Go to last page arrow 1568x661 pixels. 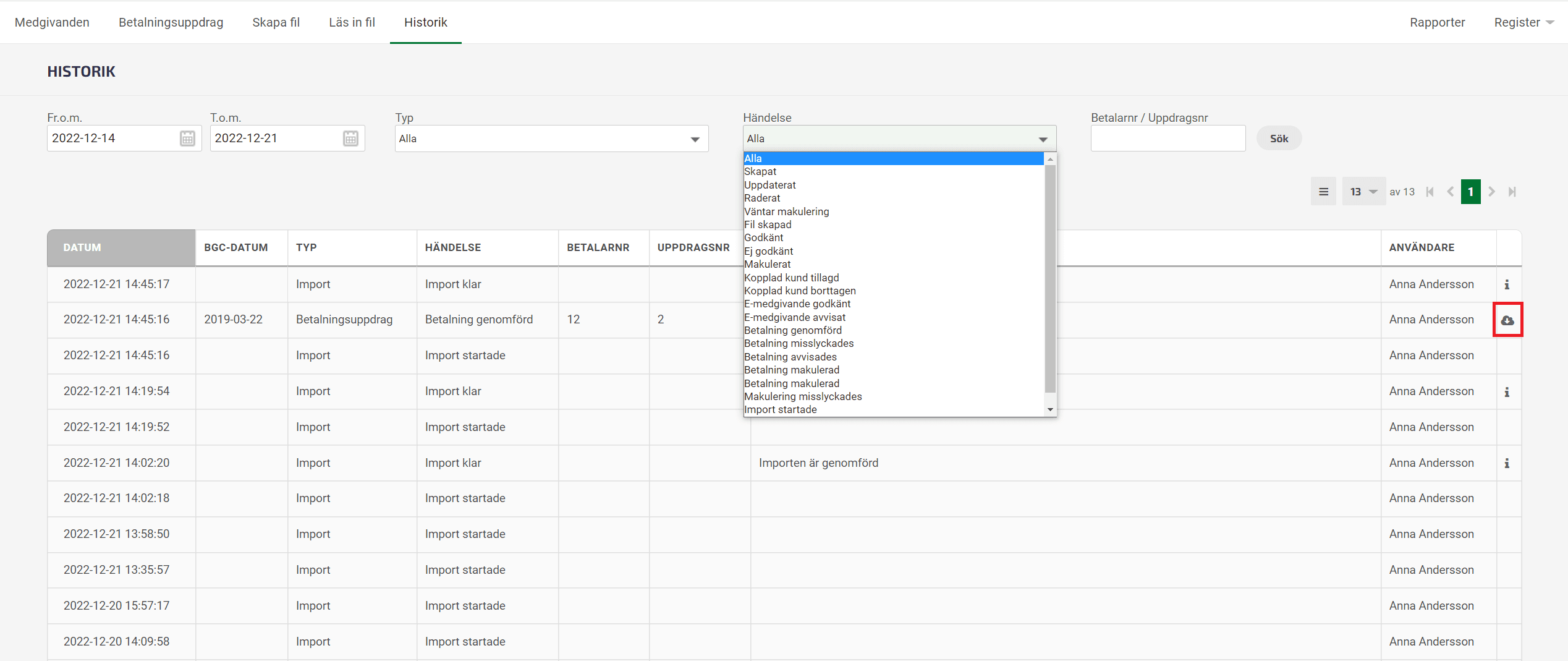pyautogui.click(x=1512, y=192)
